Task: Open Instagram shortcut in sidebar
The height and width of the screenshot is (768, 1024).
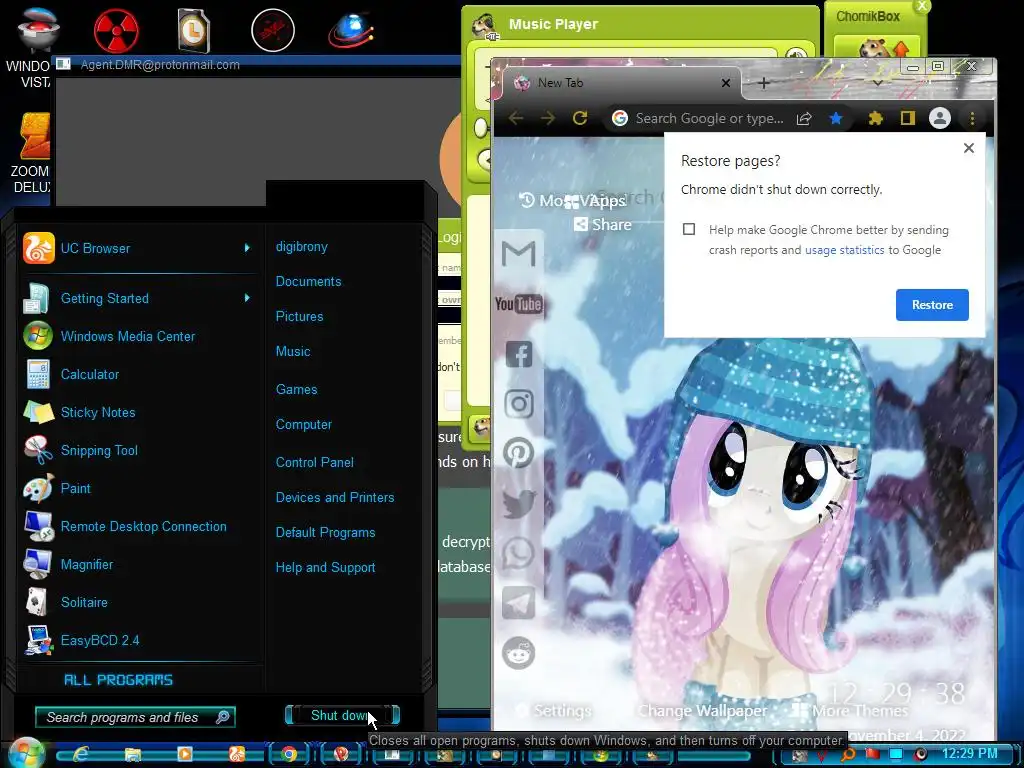Action: click(x=519, y=404)
